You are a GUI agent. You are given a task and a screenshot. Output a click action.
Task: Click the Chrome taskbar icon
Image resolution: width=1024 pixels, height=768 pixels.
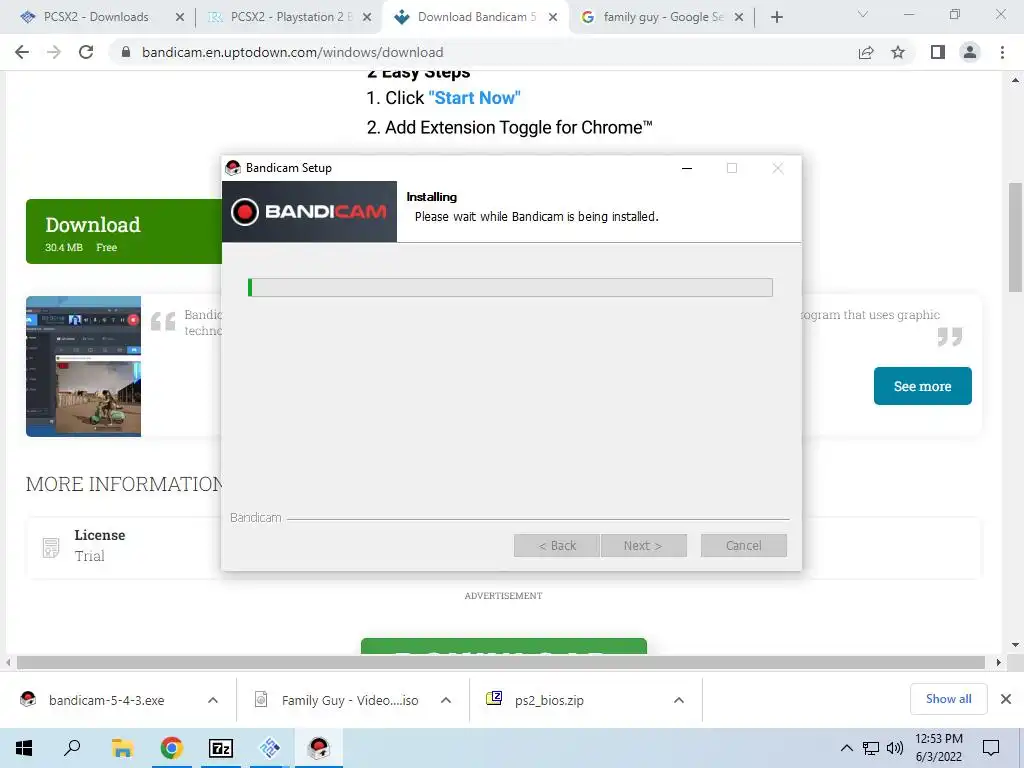(x=172, y=748)
